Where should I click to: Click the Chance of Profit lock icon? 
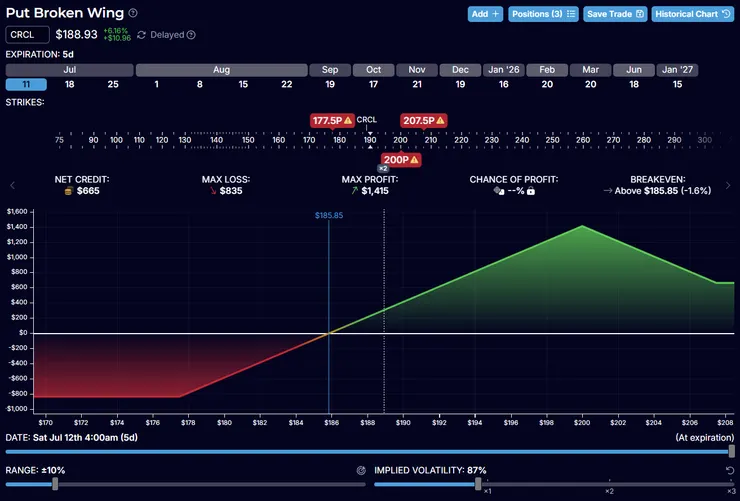(x=531, y=191)
